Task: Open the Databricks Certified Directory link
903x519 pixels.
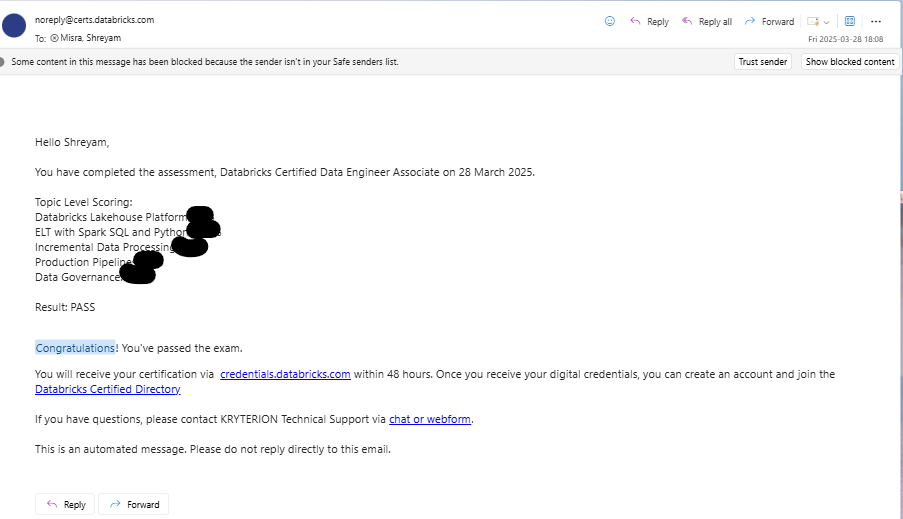Action: coord(108,389)
